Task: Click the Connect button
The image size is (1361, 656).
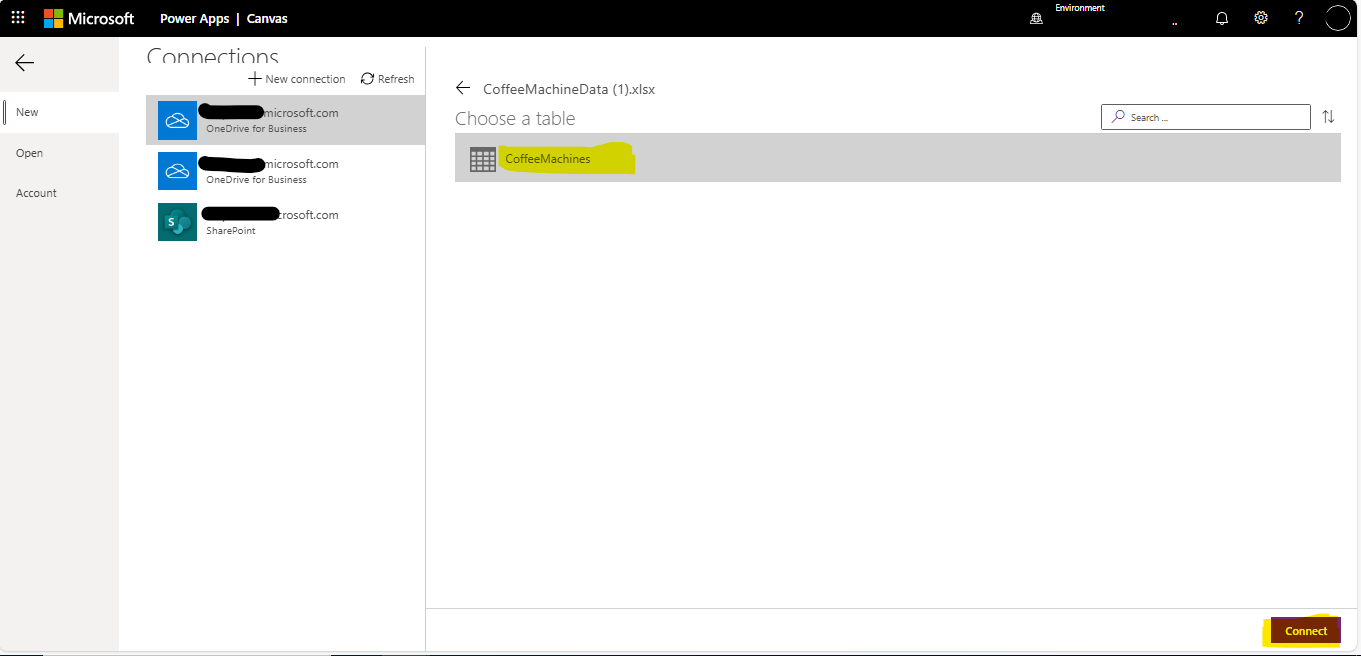Action: [x=1306, y=631]
